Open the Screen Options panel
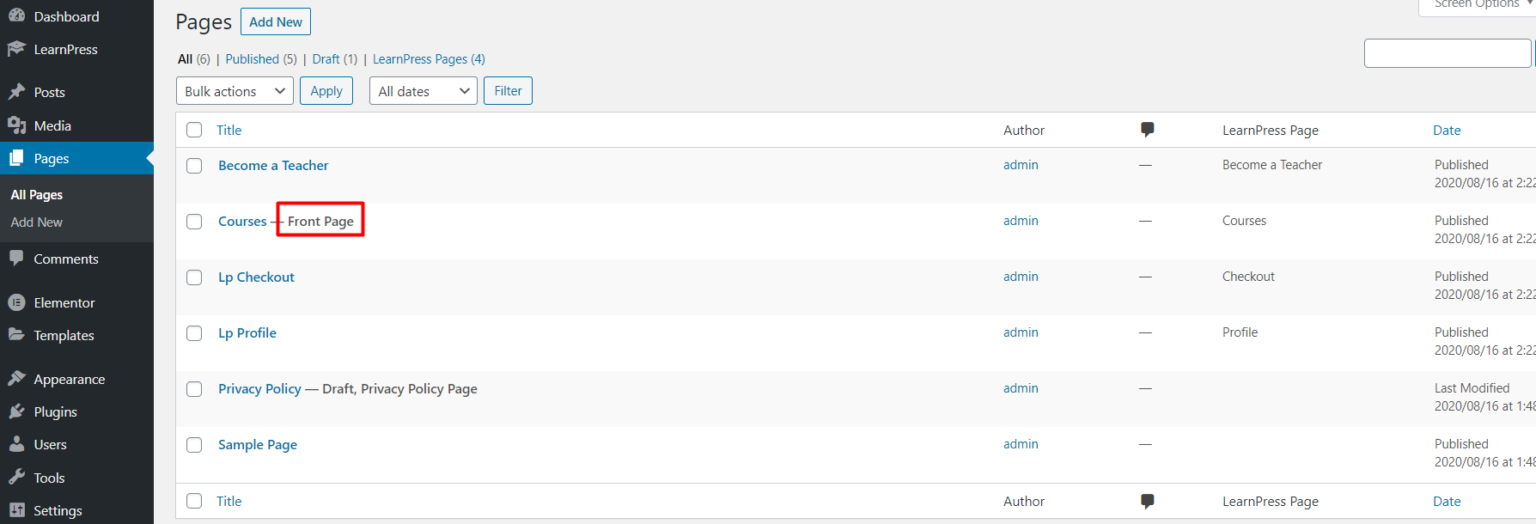Image resolution: width=1536 pixels, height=524 pixels. (1476, 5)
